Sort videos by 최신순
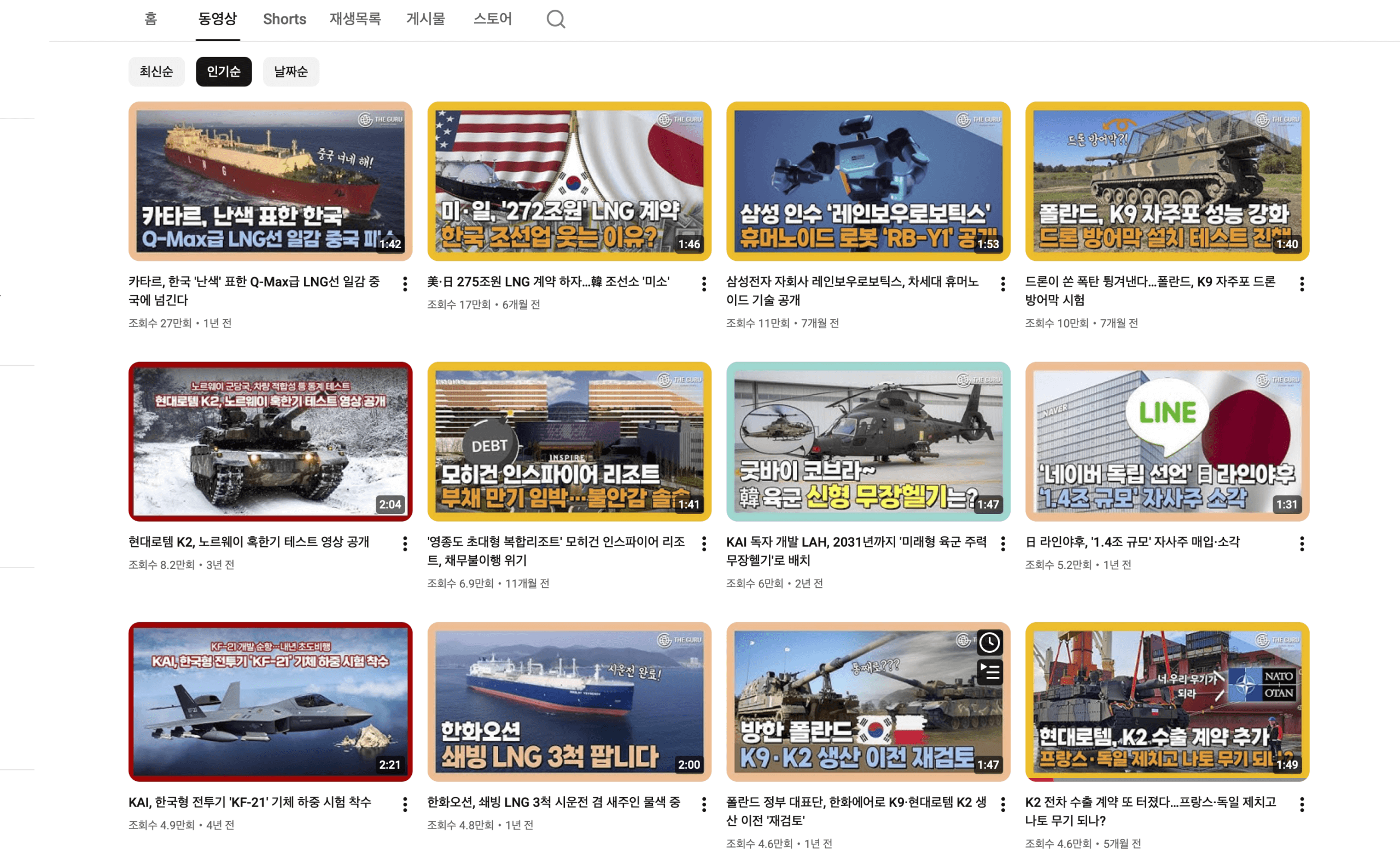1400x853 pixels. [x=156, y=72]
